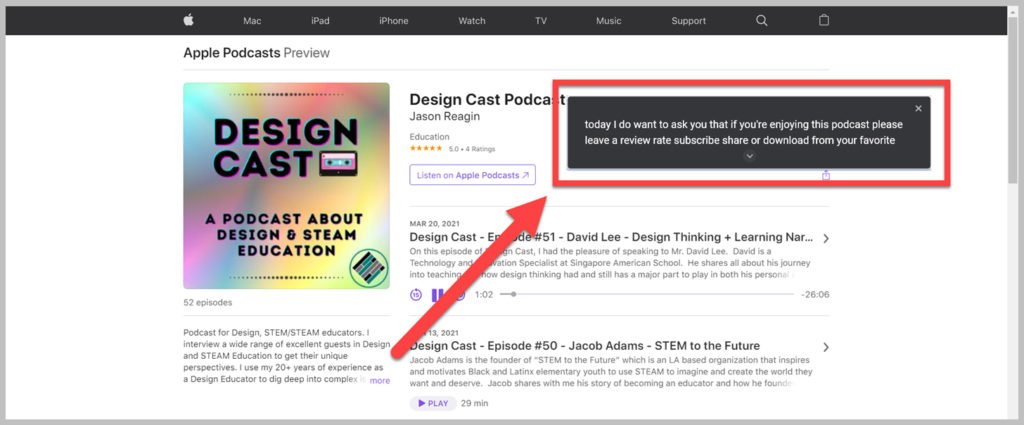Click the remaining time -26:06
1024x425 pixels.
[x=815, y=294]
